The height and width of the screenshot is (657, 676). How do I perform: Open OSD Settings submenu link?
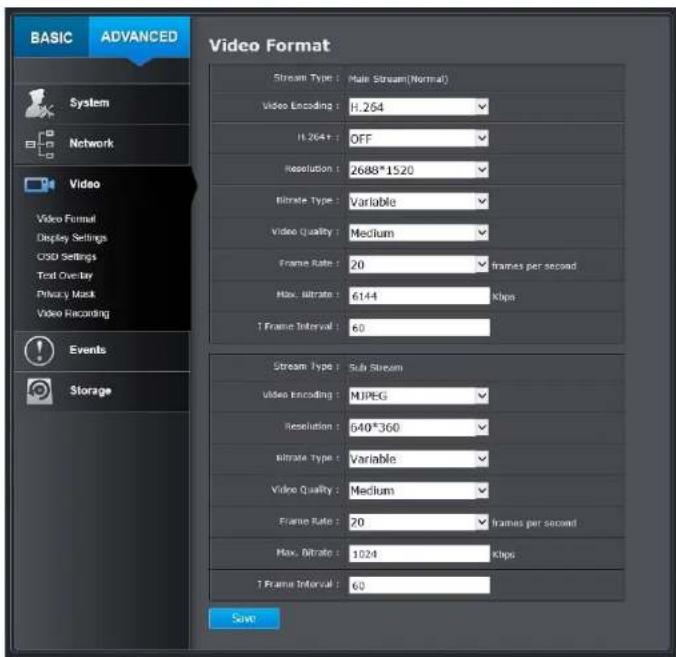(66, 257)
